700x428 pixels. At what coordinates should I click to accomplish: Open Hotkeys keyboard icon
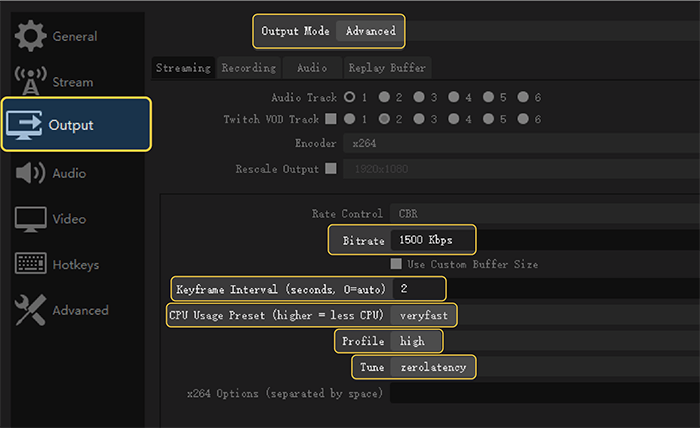pyautogui.click(x=30, y=265)
